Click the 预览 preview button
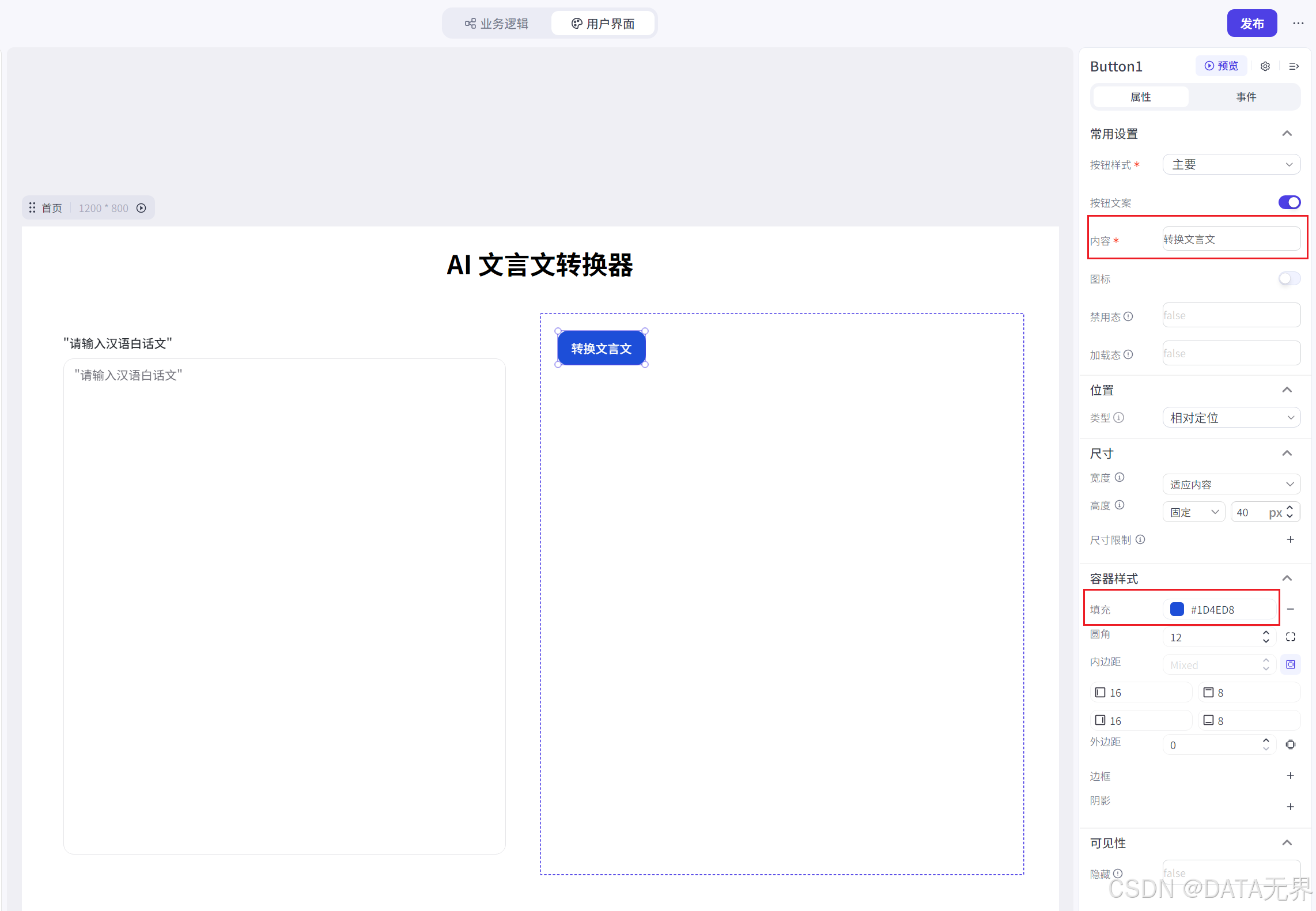Screen dimensions: 1316x911 click(x=1221, y=66)
